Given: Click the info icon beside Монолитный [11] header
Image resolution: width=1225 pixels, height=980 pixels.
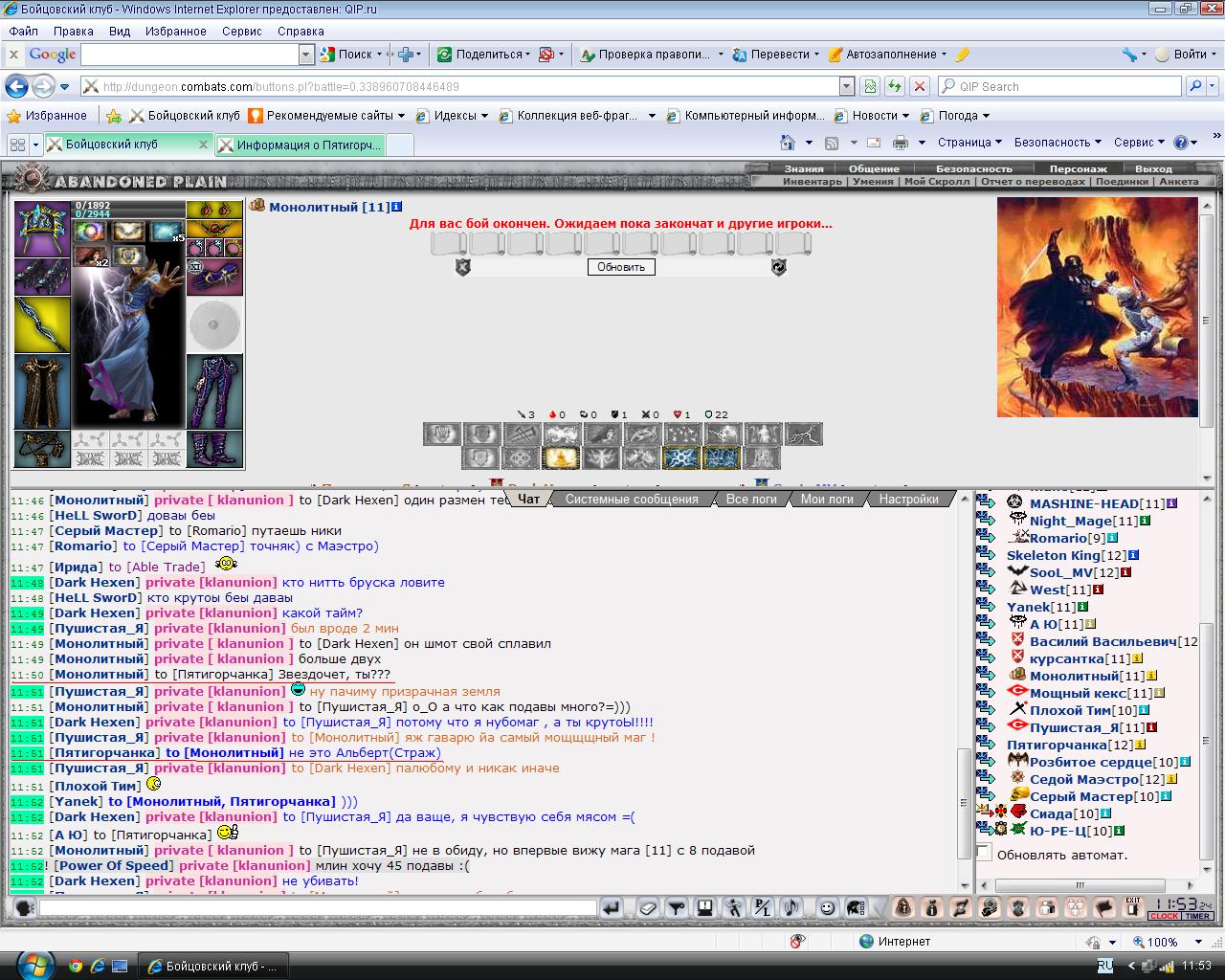Looking at the screenshot, I should point(397,207).
